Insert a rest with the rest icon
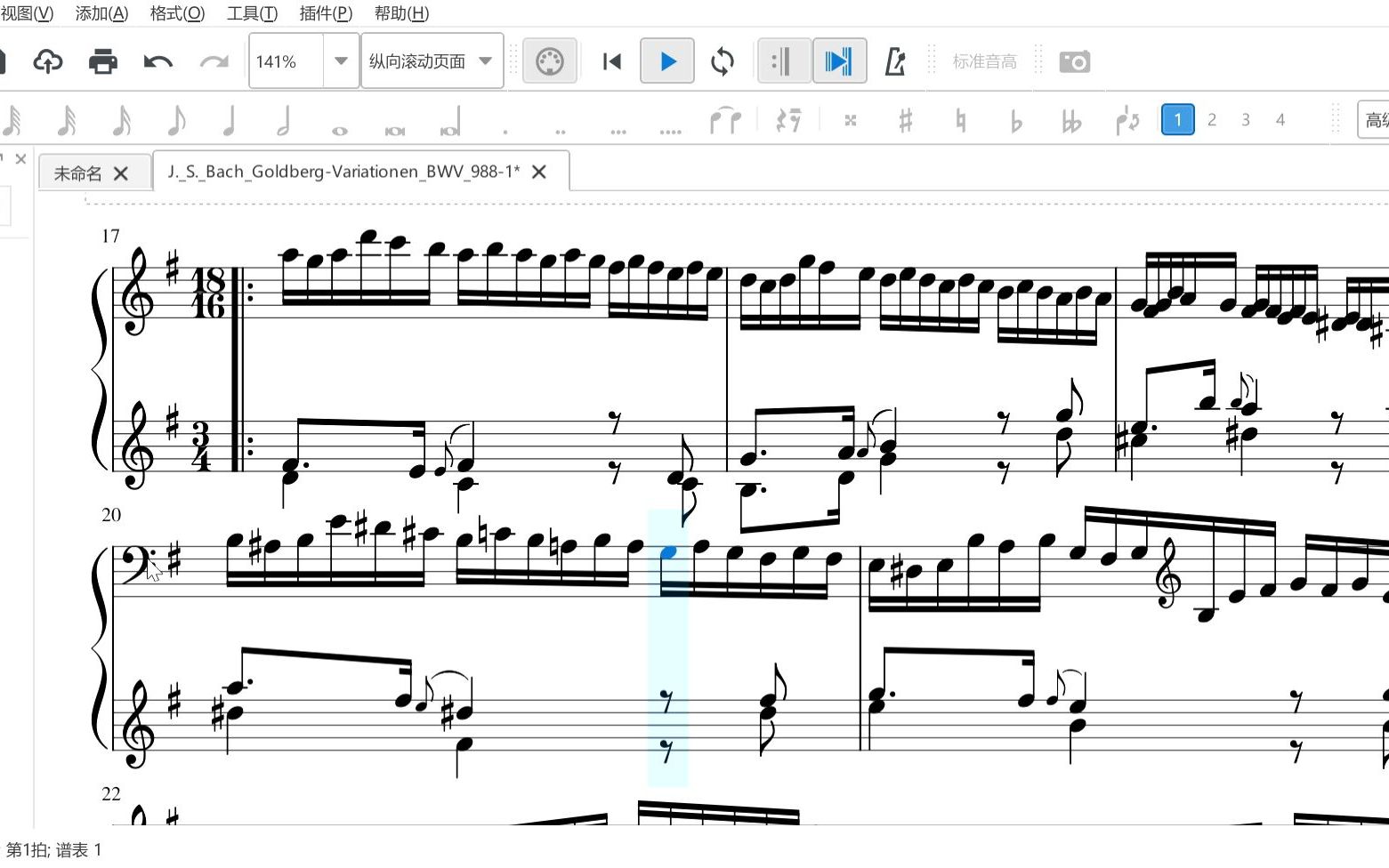The height and width of the screenshot is (868, 1389). tap(787, 120)
